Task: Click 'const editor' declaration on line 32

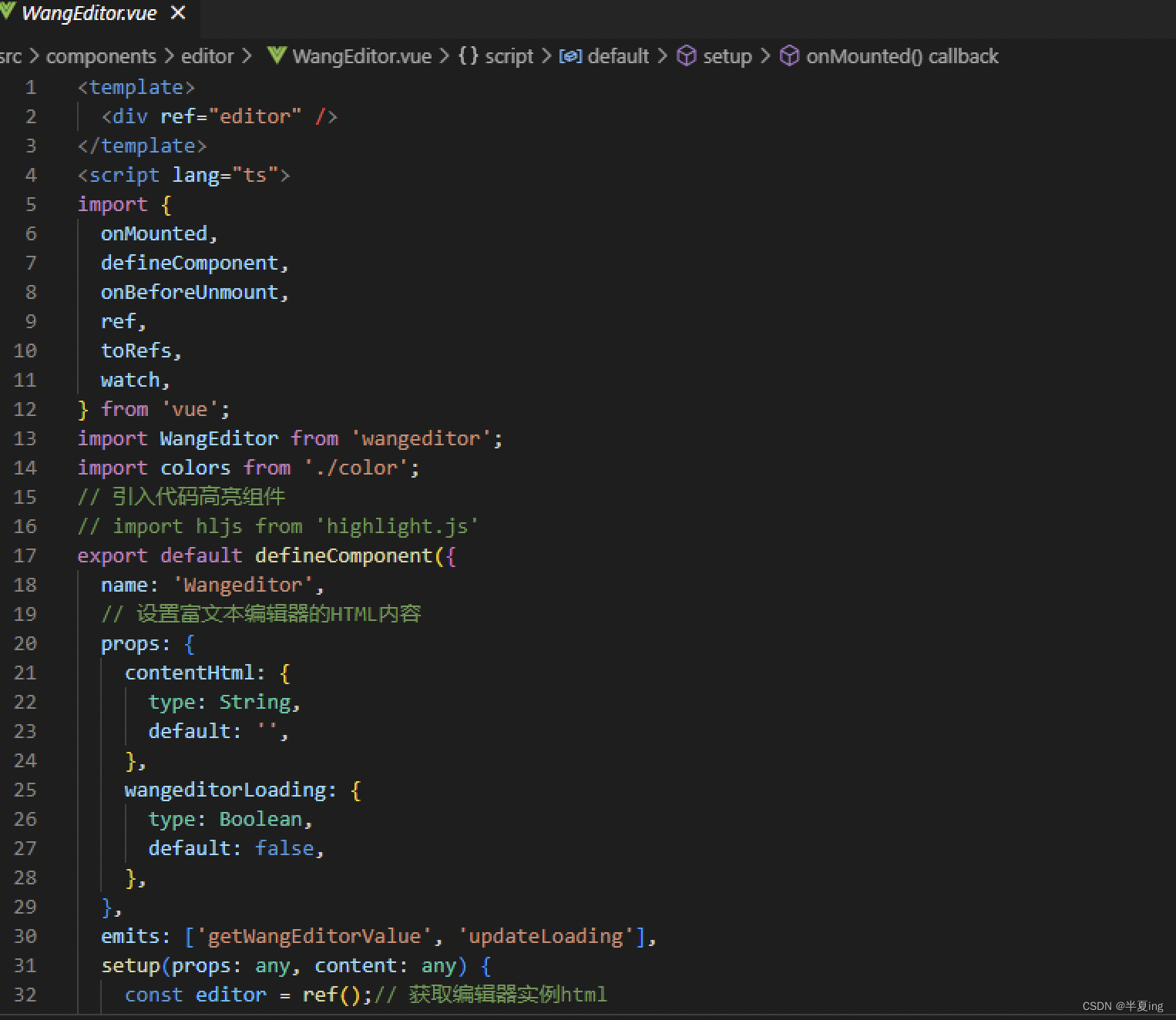Action: click(x=195, y=995)
